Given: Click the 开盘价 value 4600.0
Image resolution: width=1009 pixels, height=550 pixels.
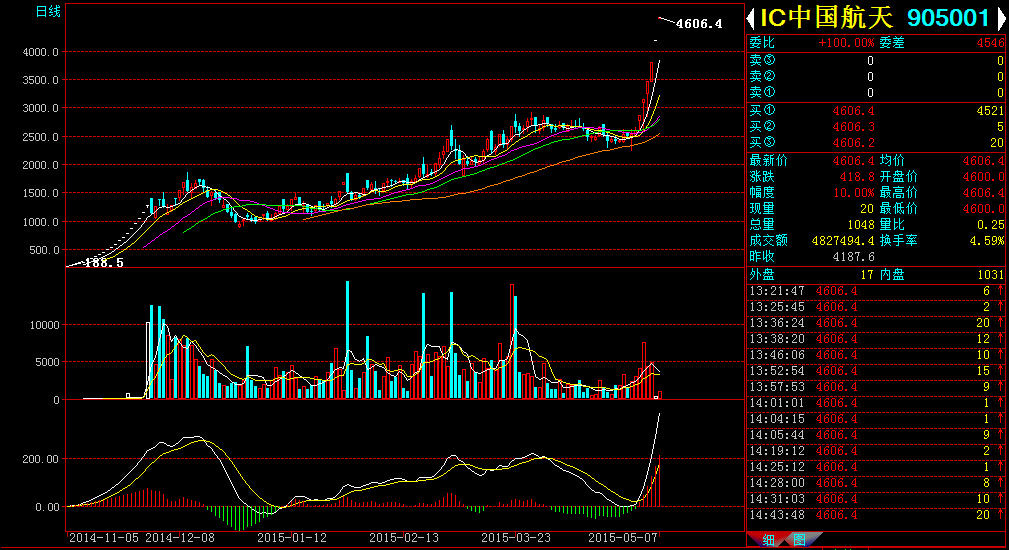Looking at the screenshot, I should [983, 176].
